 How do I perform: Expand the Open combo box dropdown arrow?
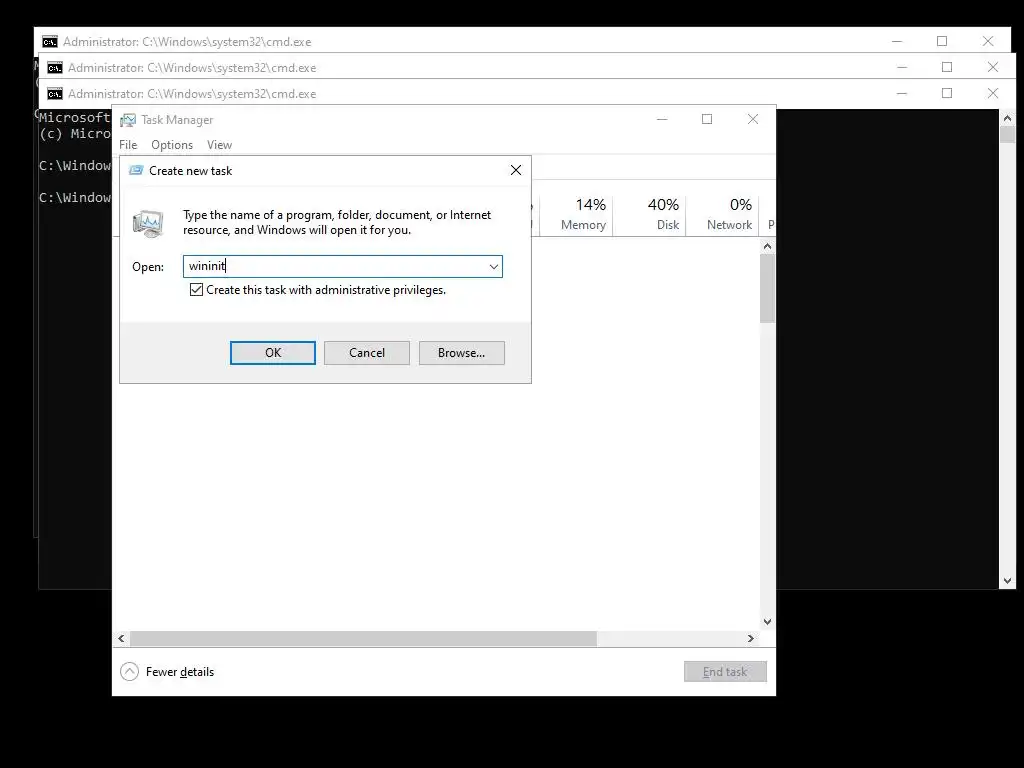494,266
